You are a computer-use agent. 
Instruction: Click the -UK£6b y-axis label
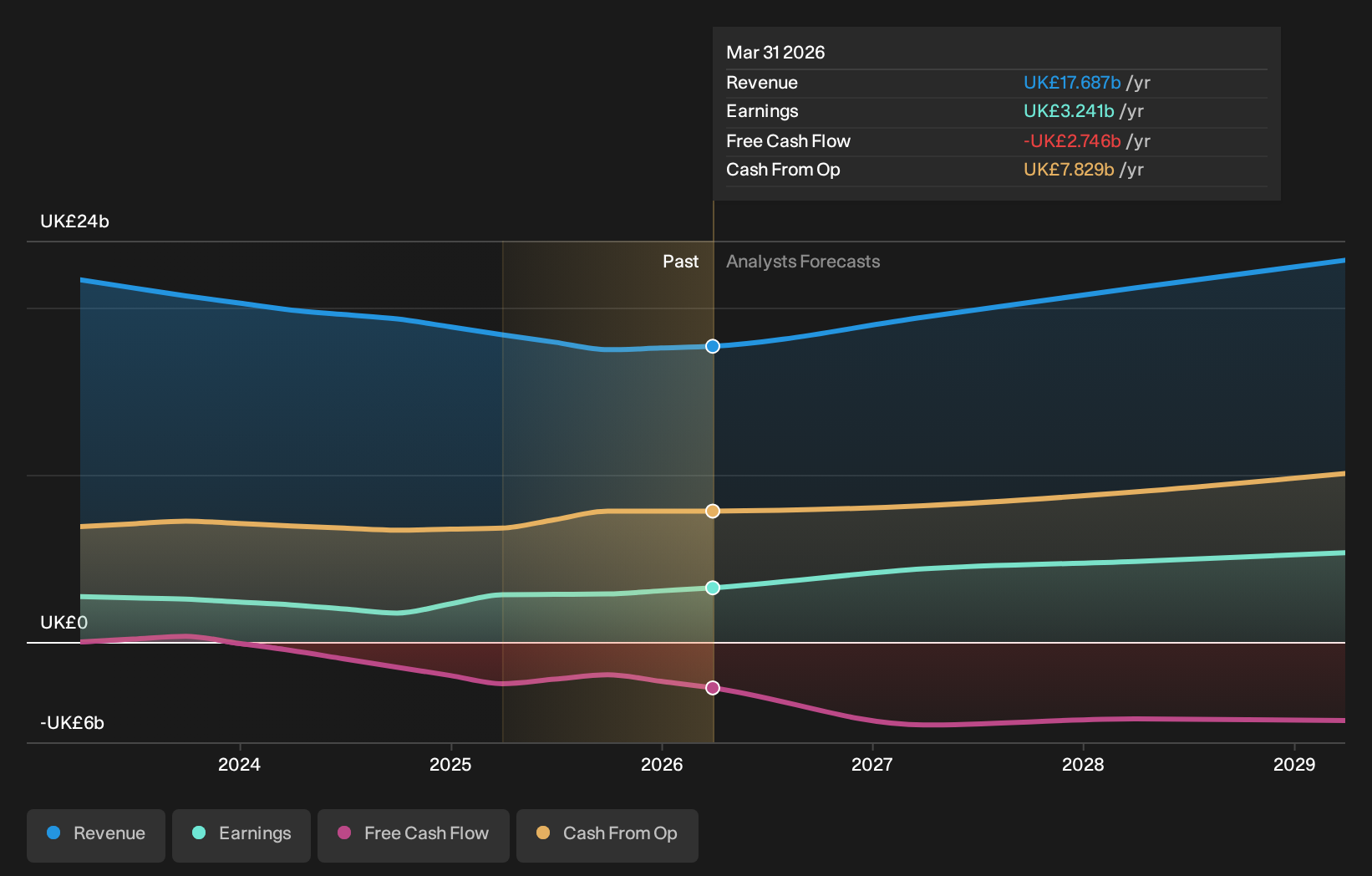[73, 723]
